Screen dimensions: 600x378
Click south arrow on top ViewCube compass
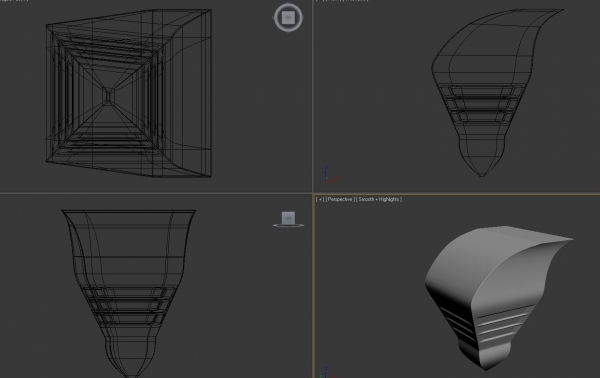[288, 31]
